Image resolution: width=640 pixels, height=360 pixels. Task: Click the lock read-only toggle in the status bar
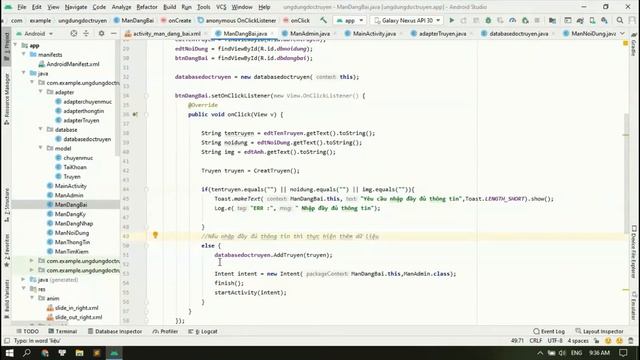pyautogui.click(x=597, y=341)
